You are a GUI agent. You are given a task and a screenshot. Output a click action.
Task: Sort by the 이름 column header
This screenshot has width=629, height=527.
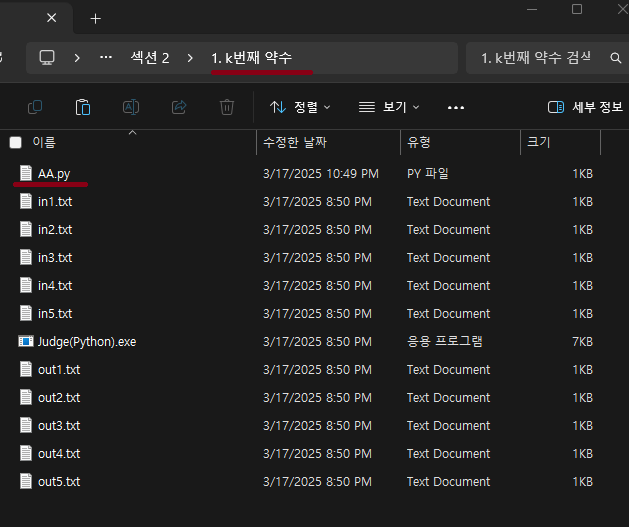point(44,142)
